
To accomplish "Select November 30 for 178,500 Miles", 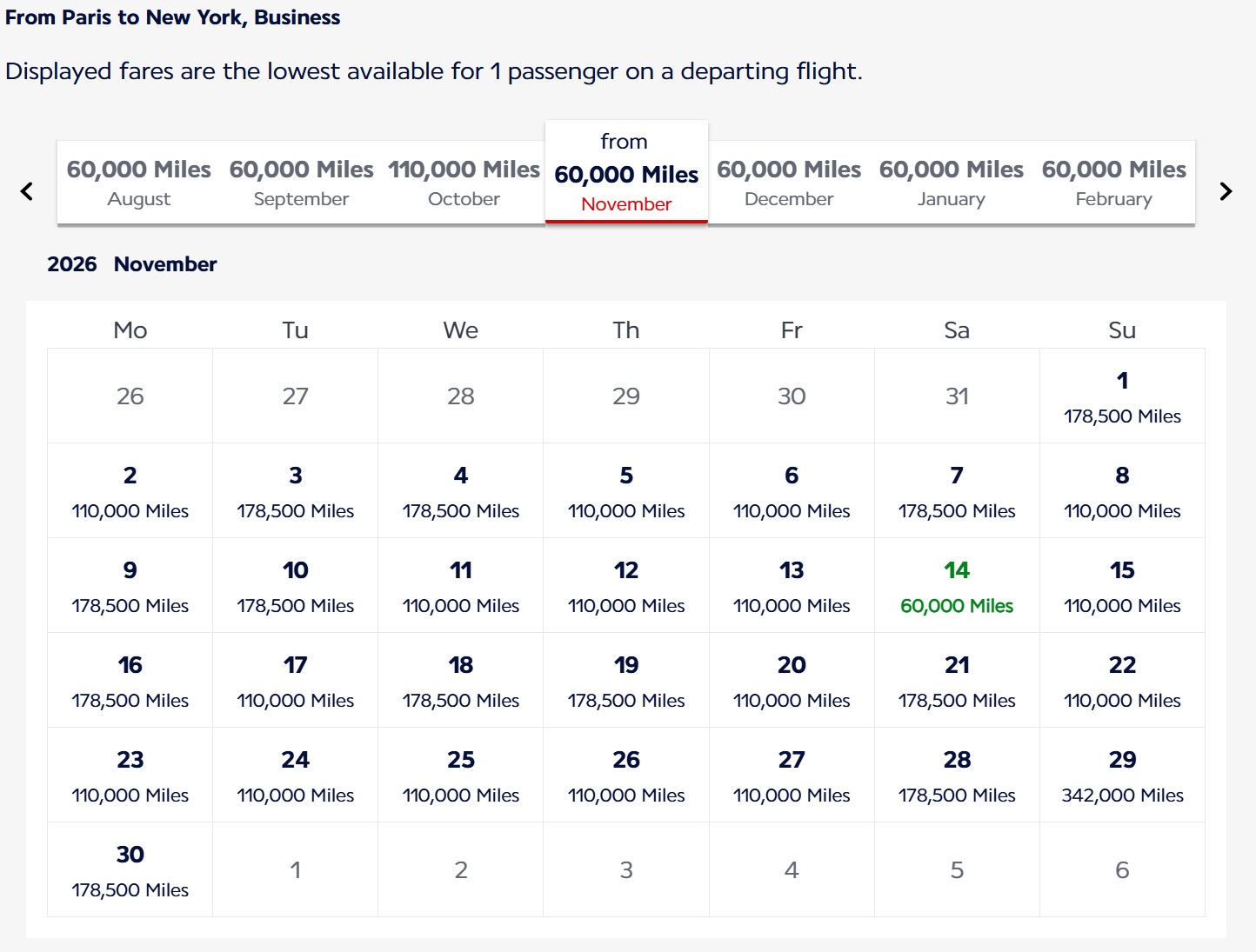I will [130, 870].
